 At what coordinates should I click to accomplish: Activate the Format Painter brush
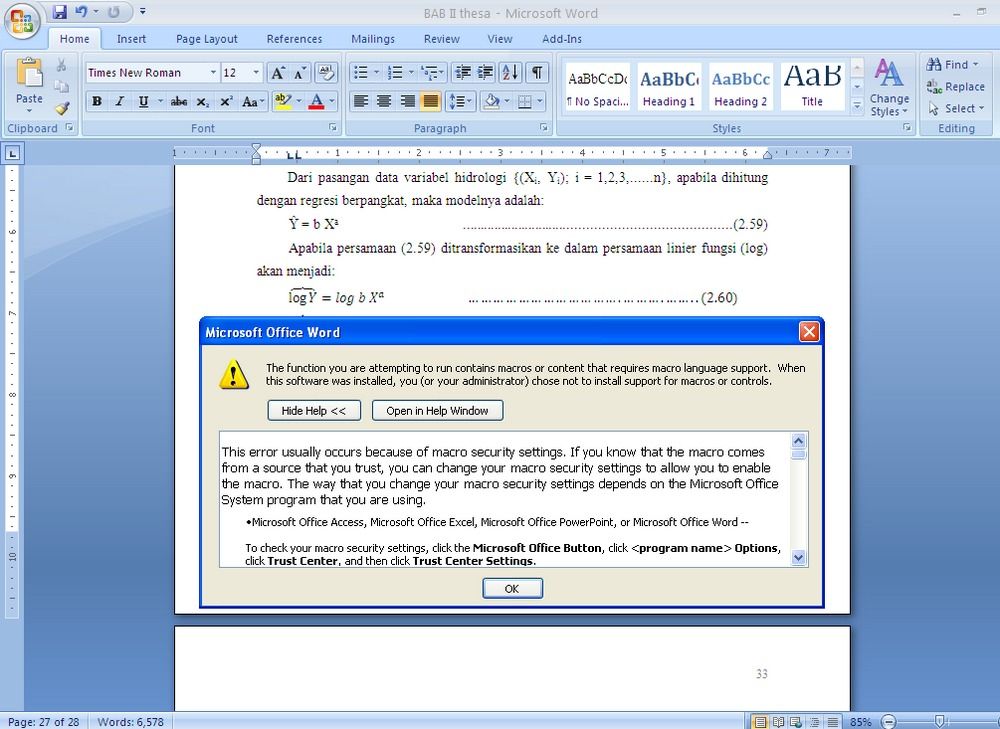[x=61, y=108]
